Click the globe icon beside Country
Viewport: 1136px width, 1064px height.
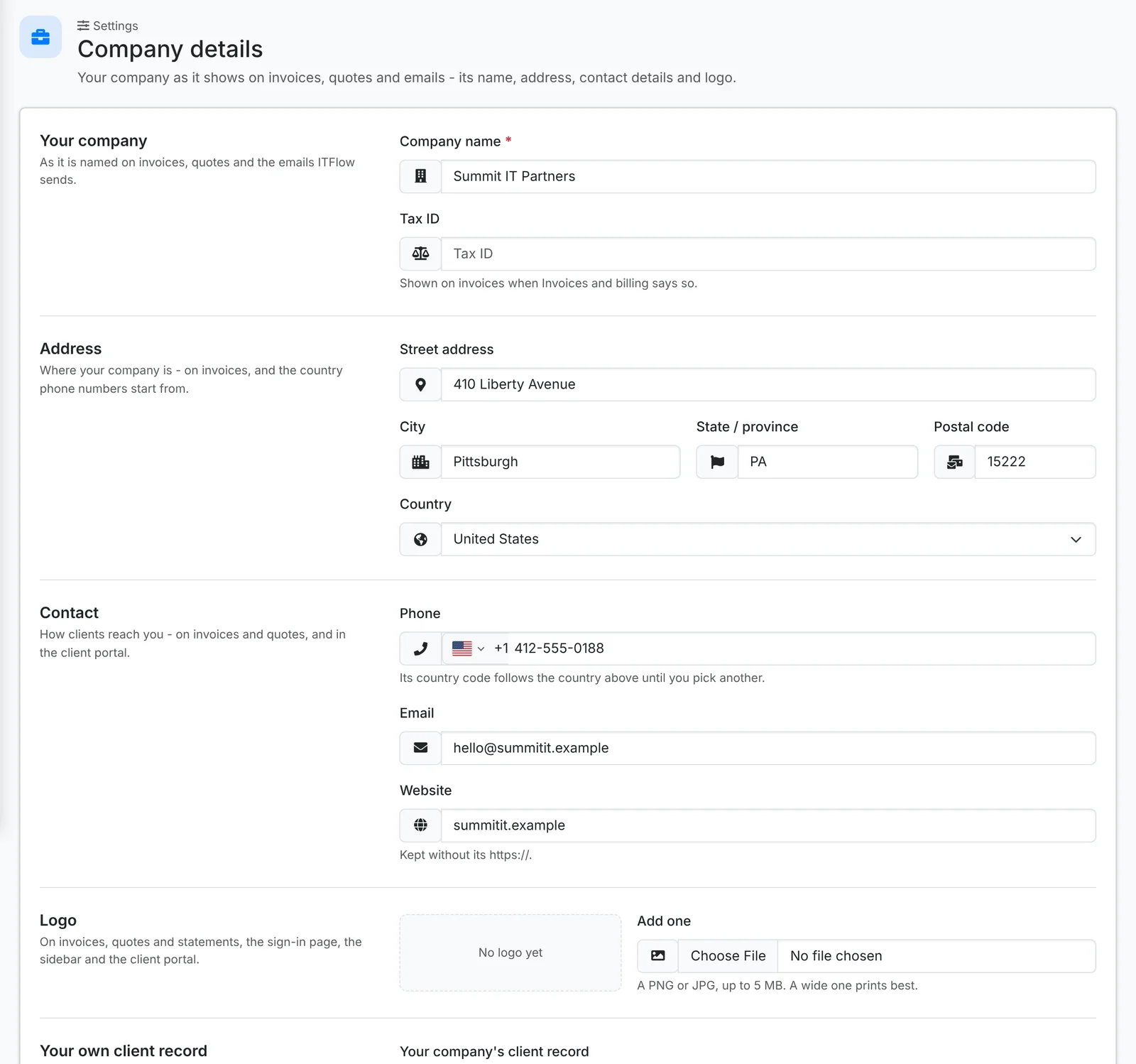420,539
